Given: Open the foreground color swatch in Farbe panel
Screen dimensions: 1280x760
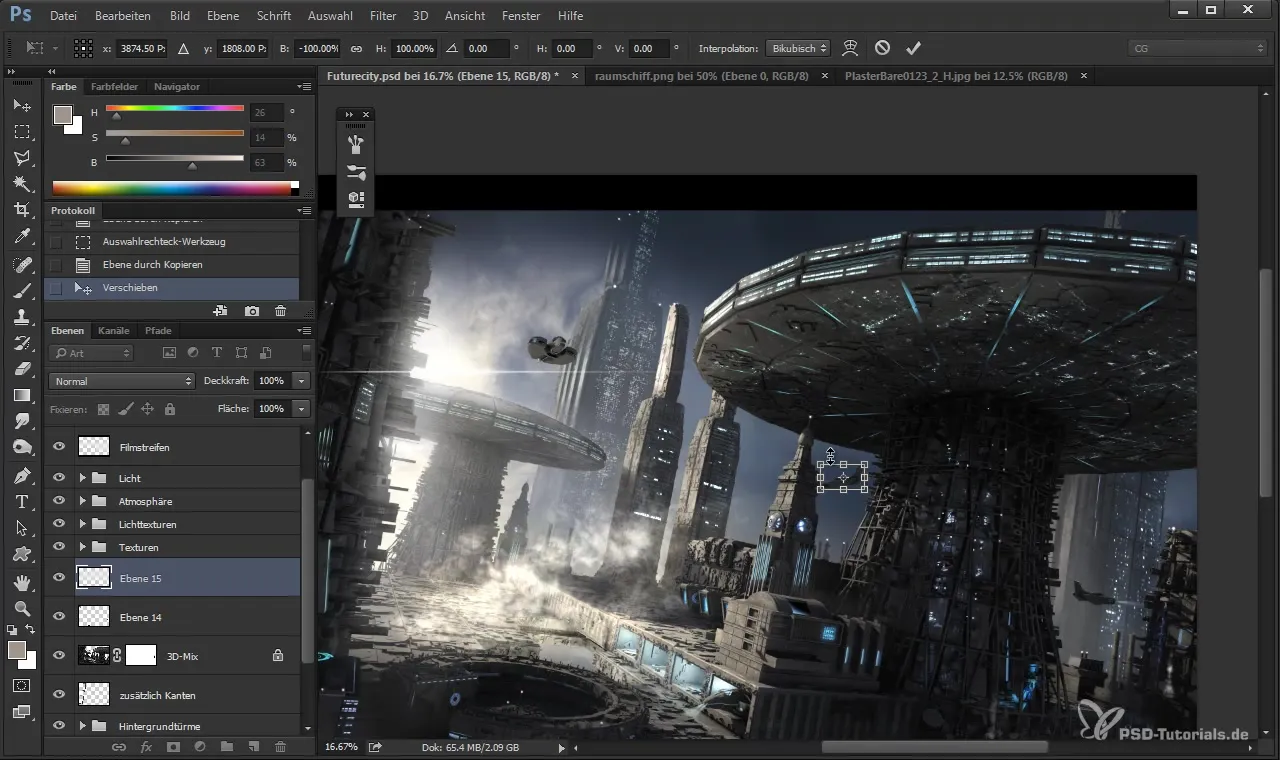Looking at the screenshot, I should [63, 114].
